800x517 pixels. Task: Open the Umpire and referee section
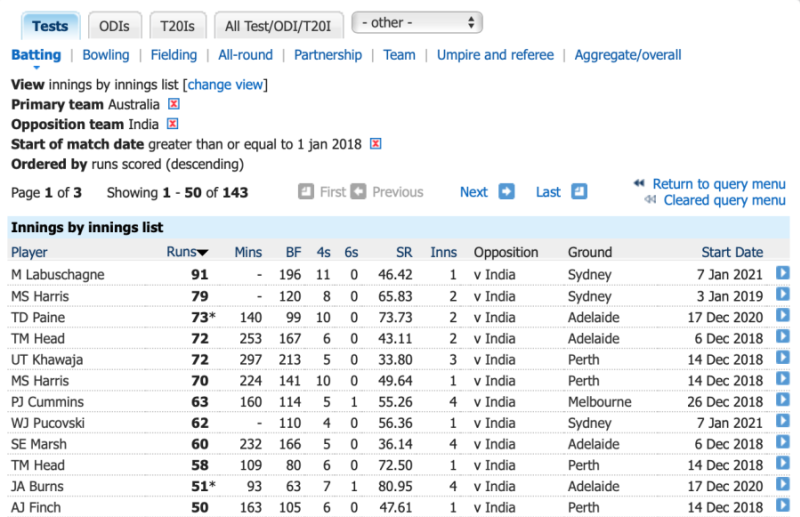click(x=495, y=55)
